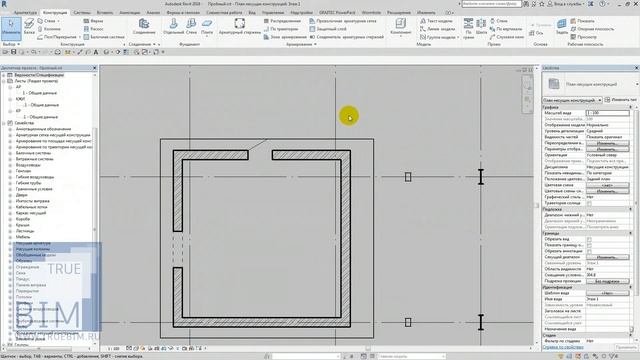Viewport: 640px width, 360px height.
Task: Toggle the Траектория солнца checkbox
Action: [589, 203]
